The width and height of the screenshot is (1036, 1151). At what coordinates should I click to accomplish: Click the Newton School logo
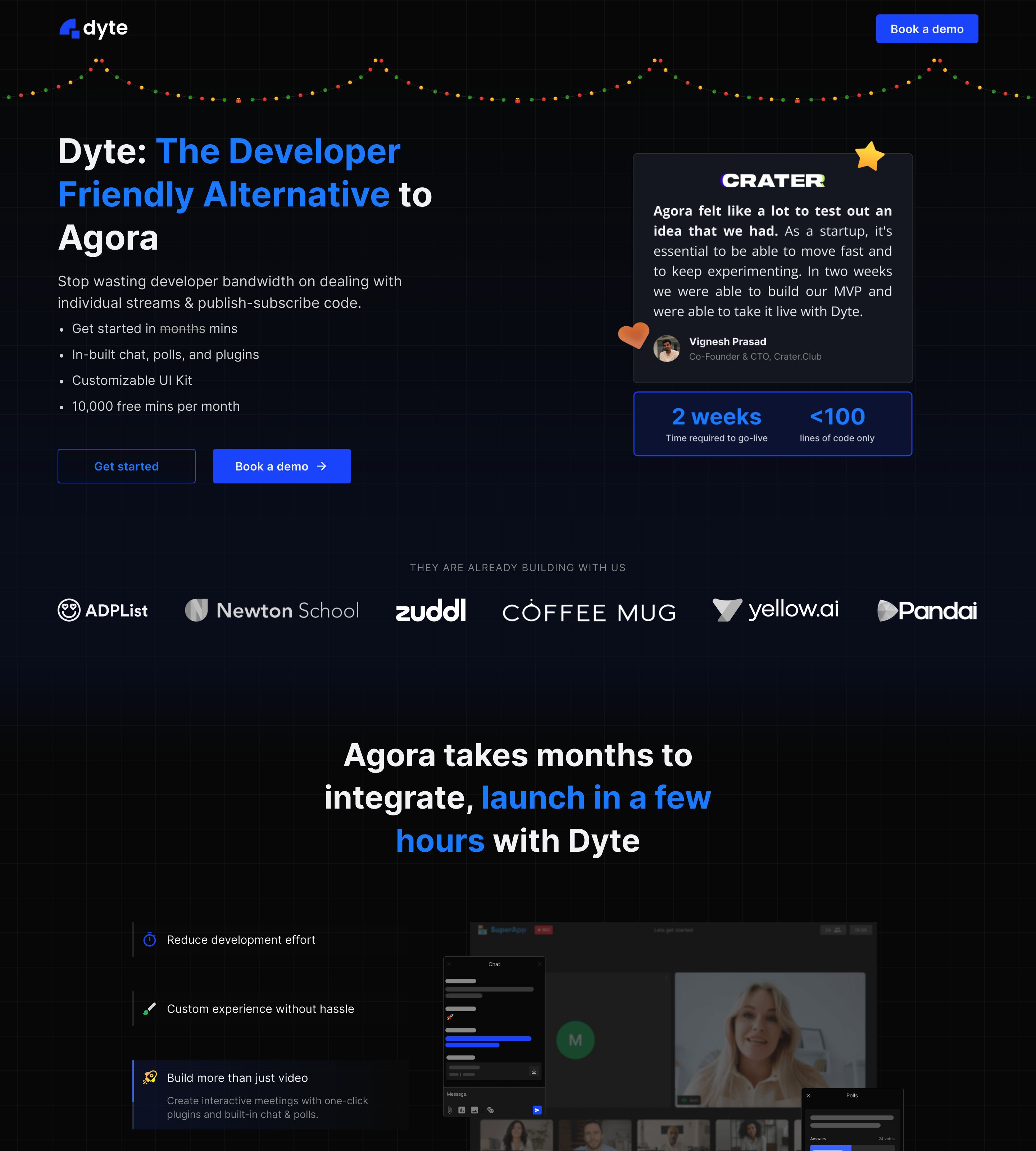(272, 610)
